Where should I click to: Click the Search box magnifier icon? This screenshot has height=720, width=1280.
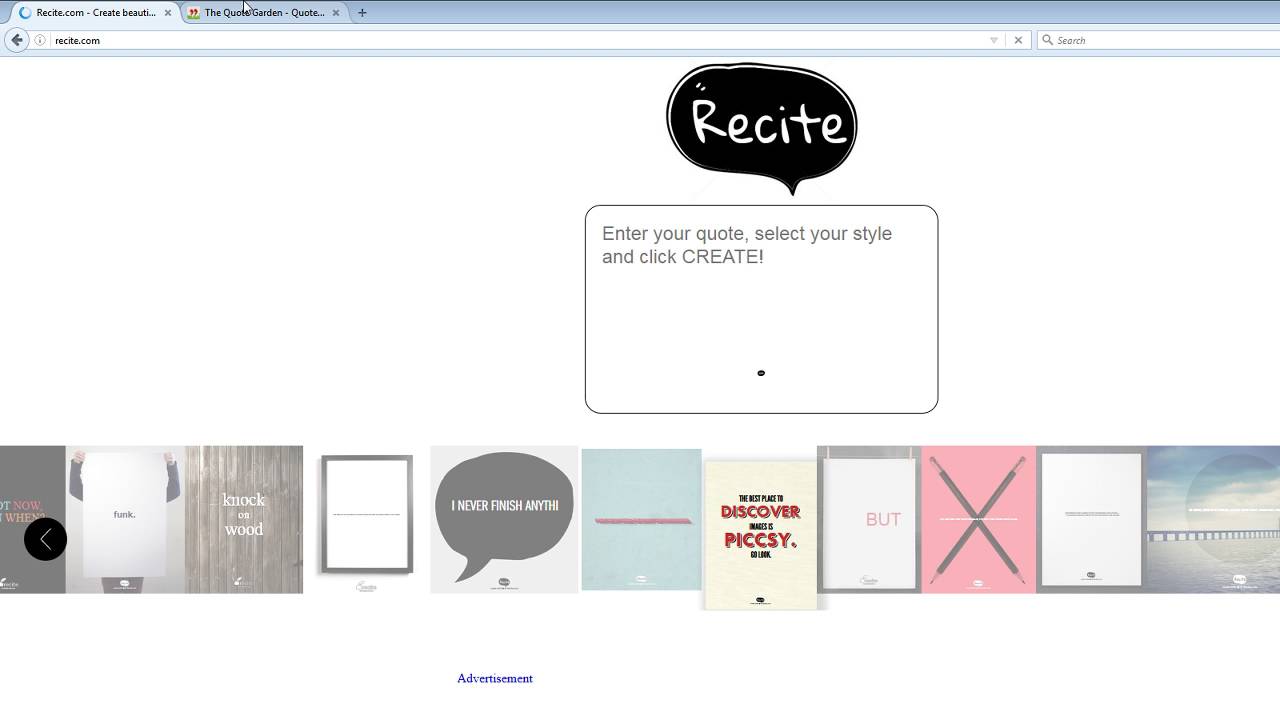point(1047,40)
